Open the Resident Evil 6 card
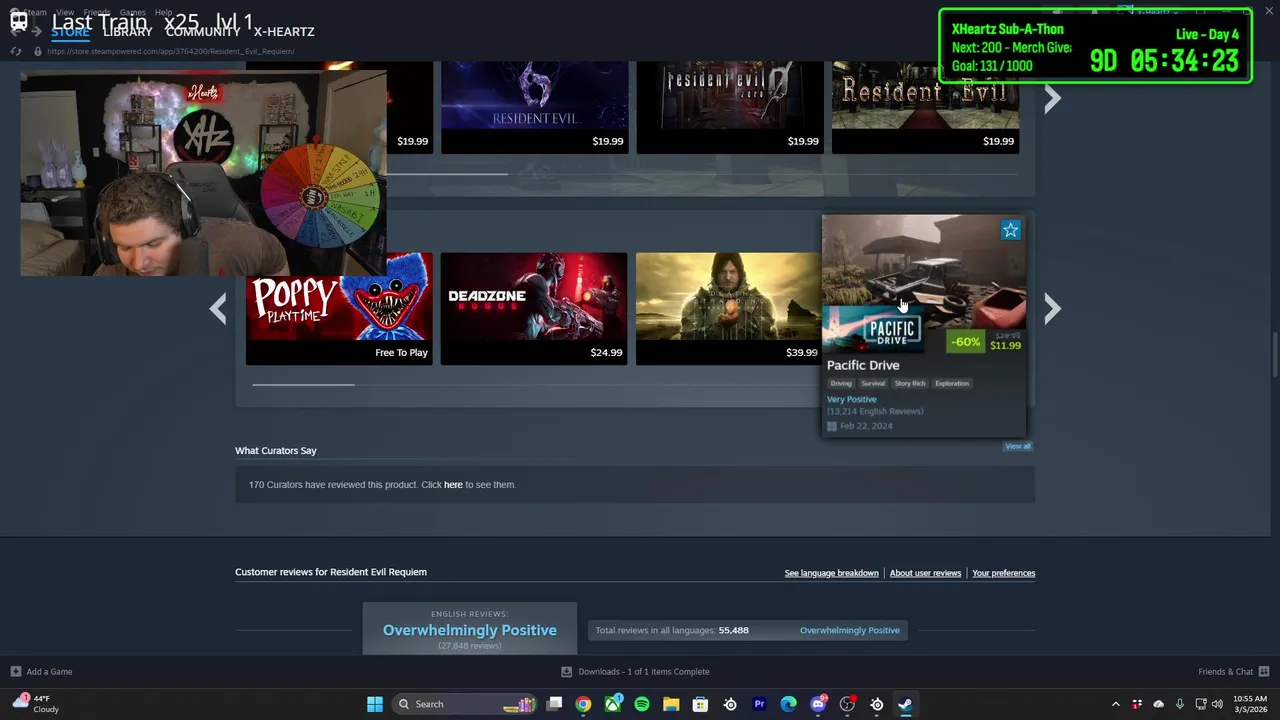The height and width of the screenshot is (720, 1280). pyautogui.click(x=534, y=107)
